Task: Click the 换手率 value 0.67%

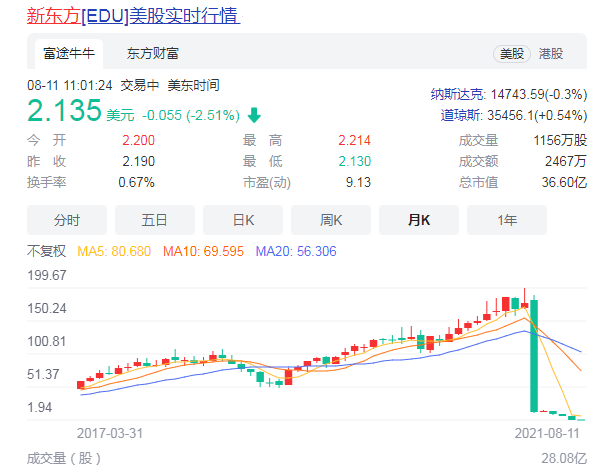Action: point(136,182)
